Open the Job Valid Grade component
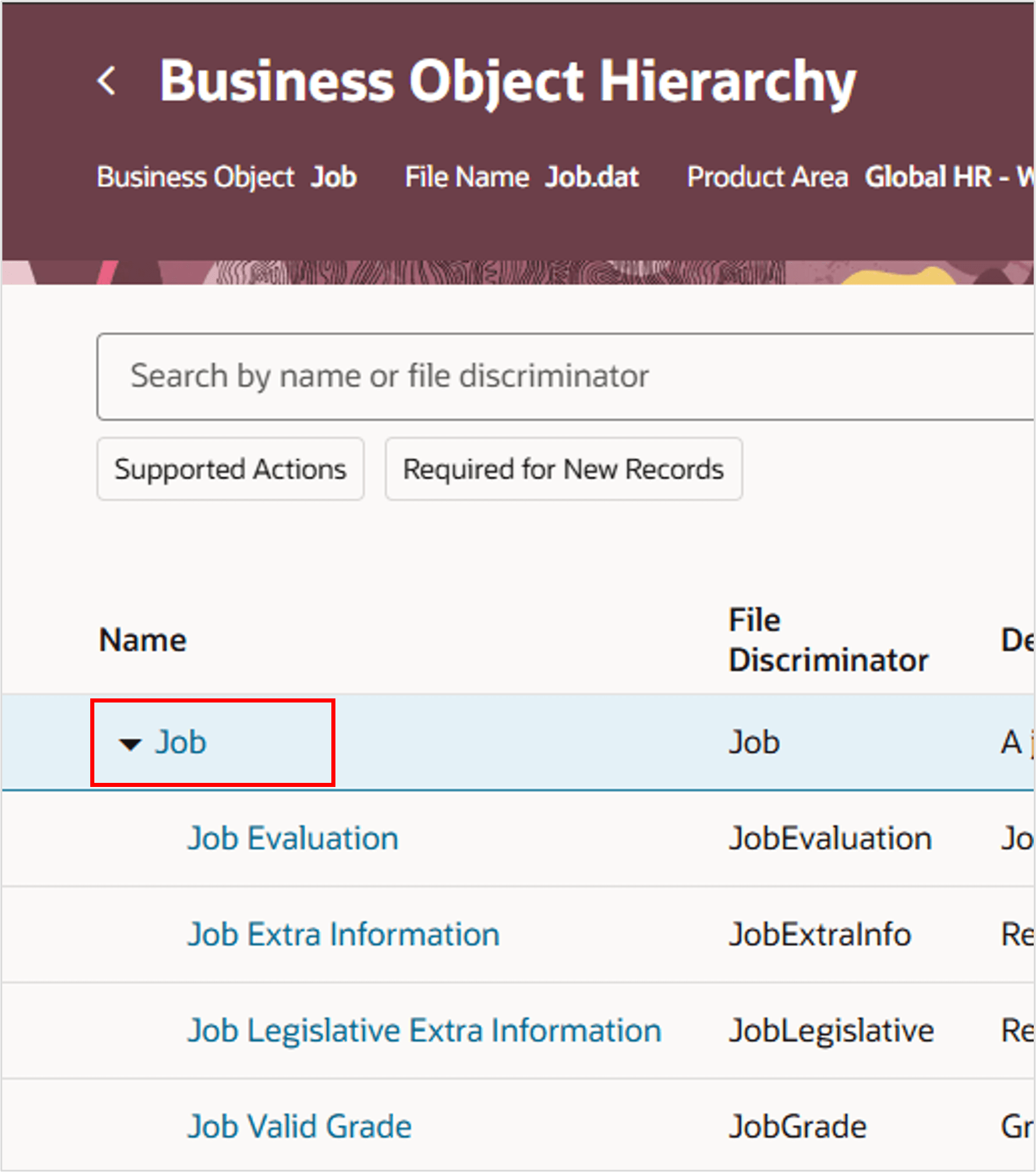This screenshot has width=1036, height=1172. 300,1125
